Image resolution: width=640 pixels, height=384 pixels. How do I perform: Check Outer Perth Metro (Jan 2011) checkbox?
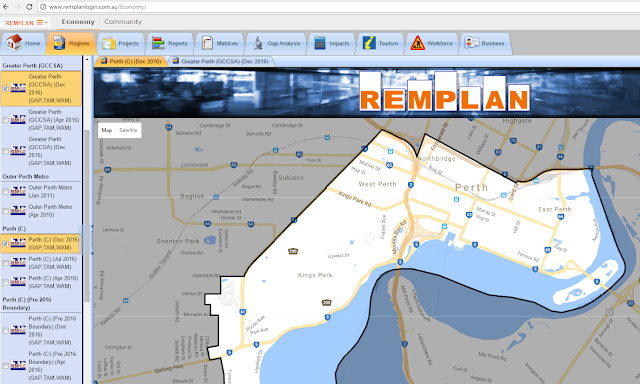pyautogui.click(x=5, y=191)
